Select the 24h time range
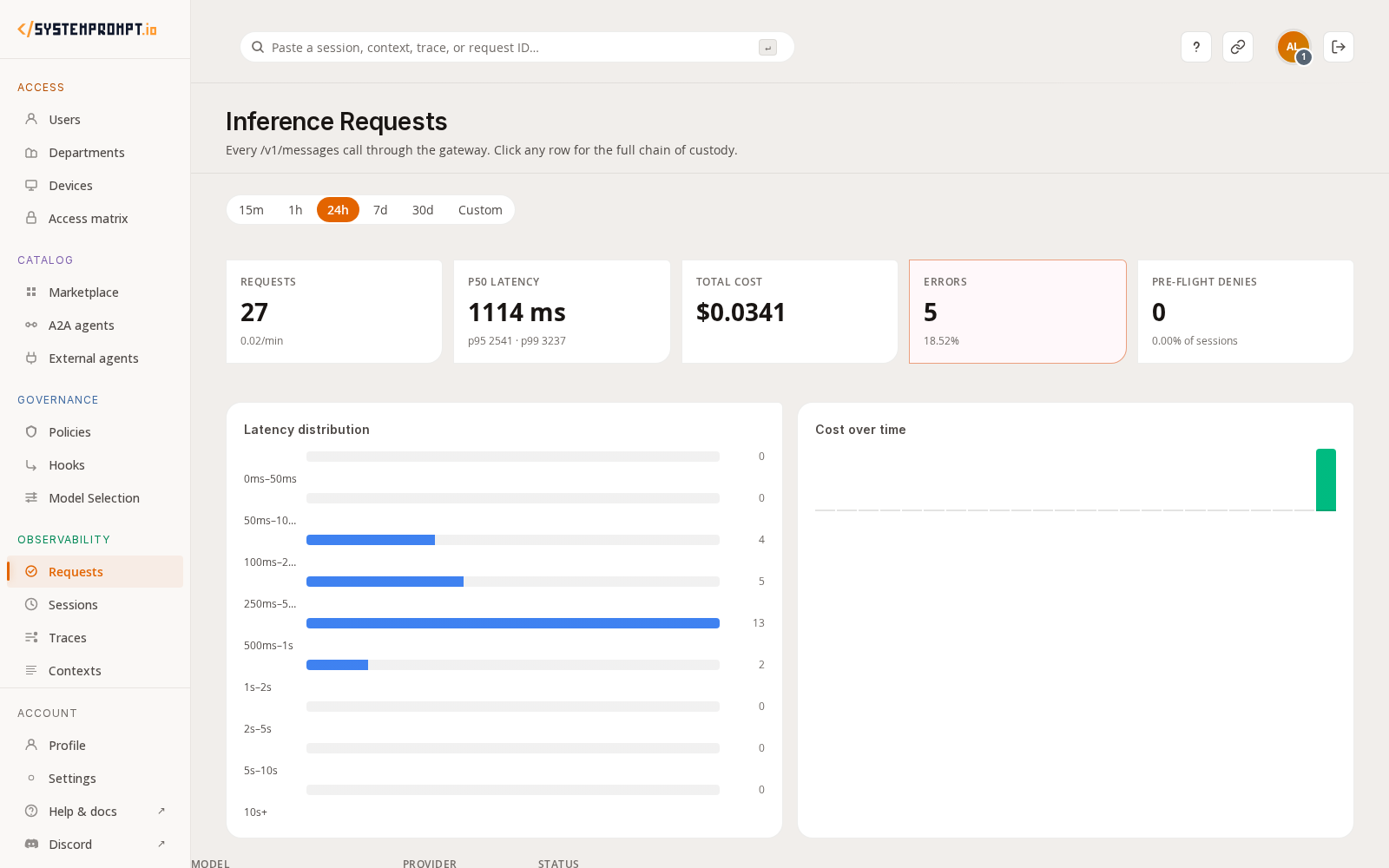 338,210
